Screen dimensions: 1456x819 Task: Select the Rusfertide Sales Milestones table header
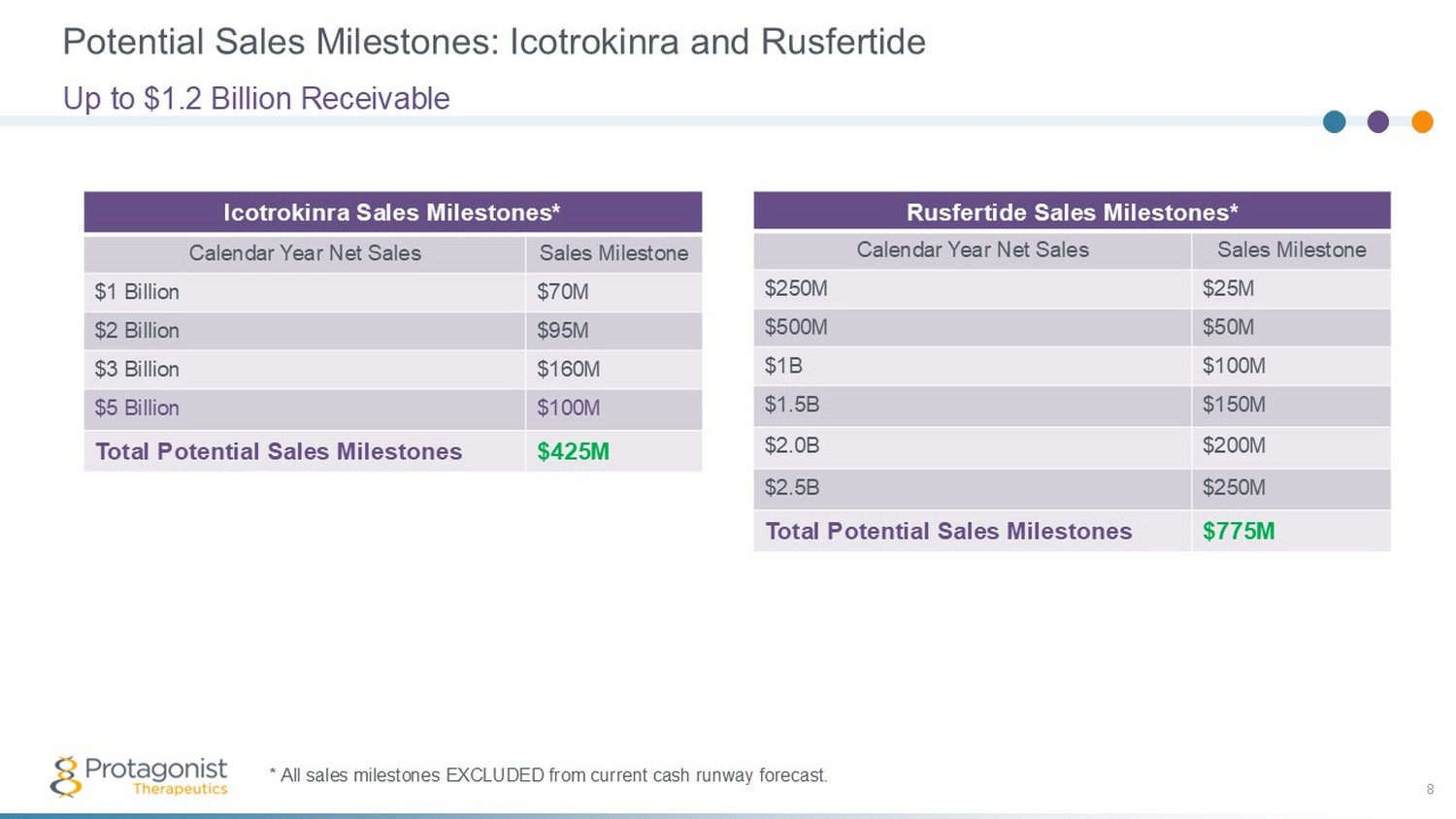(x=1072, y=213)
